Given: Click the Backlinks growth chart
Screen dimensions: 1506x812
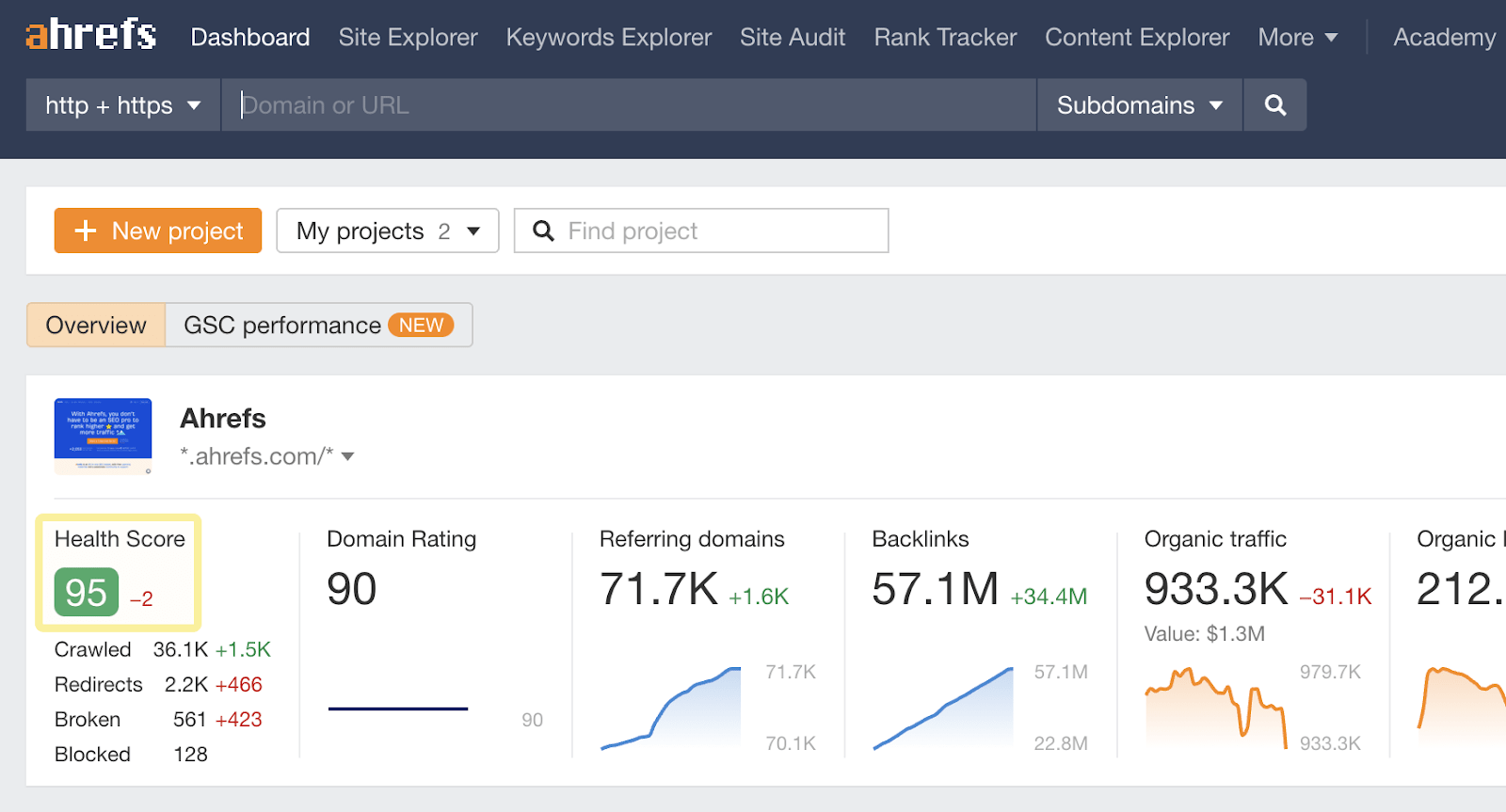Looking at the screenshot, I should [943, 708].
